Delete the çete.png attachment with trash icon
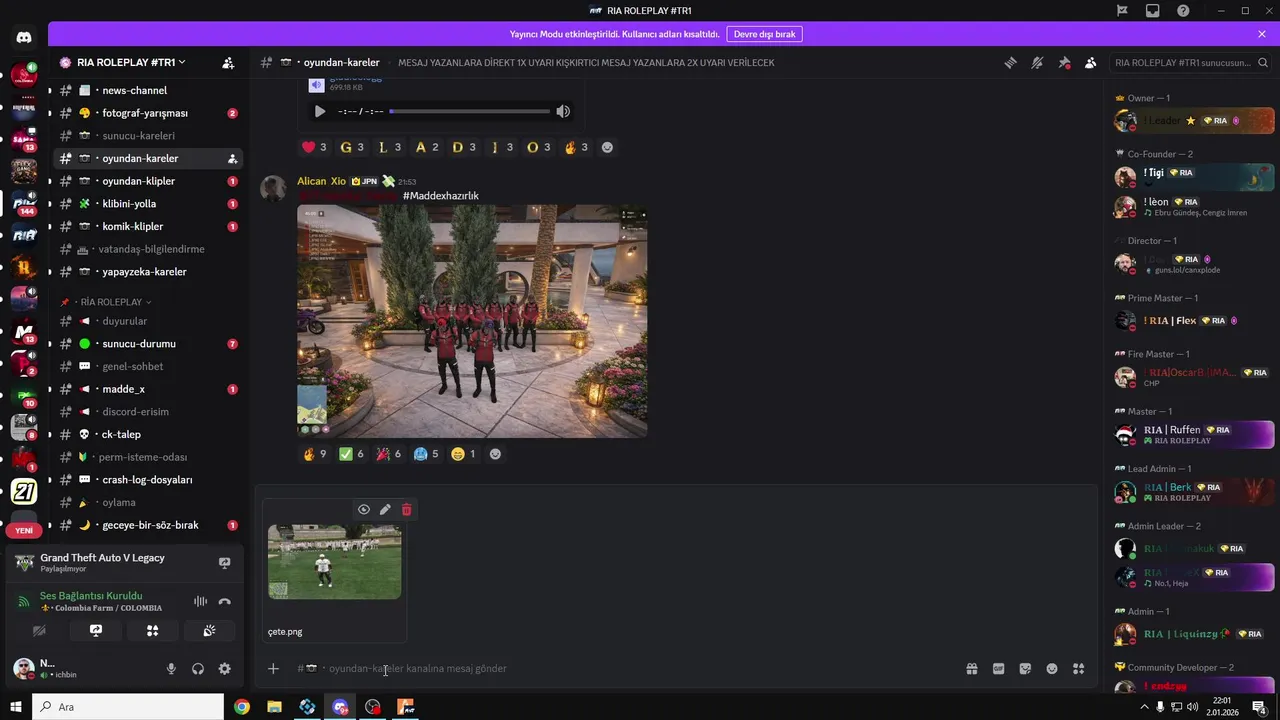 pyautogui.click(x=406, y=509)
